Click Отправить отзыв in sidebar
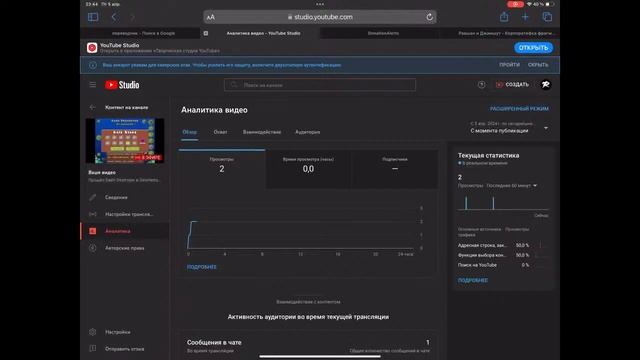Image resolution: width=640 pixels, height=360 pixels. [x=125, y=349]
